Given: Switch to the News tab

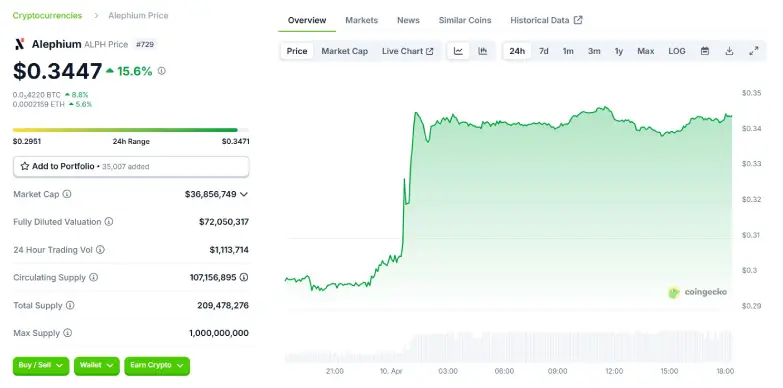Looking at the screenshot, I should click(x=408, y=20).
